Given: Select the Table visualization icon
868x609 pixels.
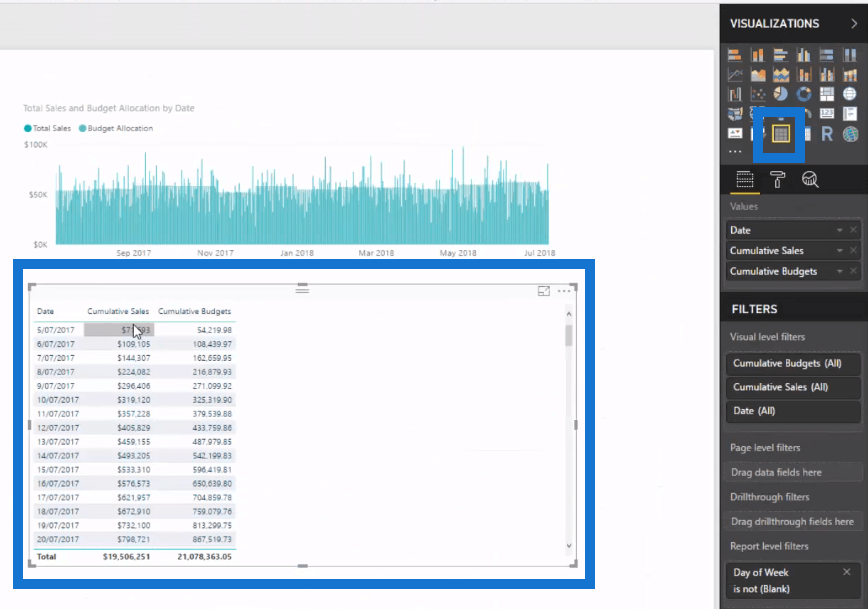Looking at the screenshot, I should tap(781, 133).
